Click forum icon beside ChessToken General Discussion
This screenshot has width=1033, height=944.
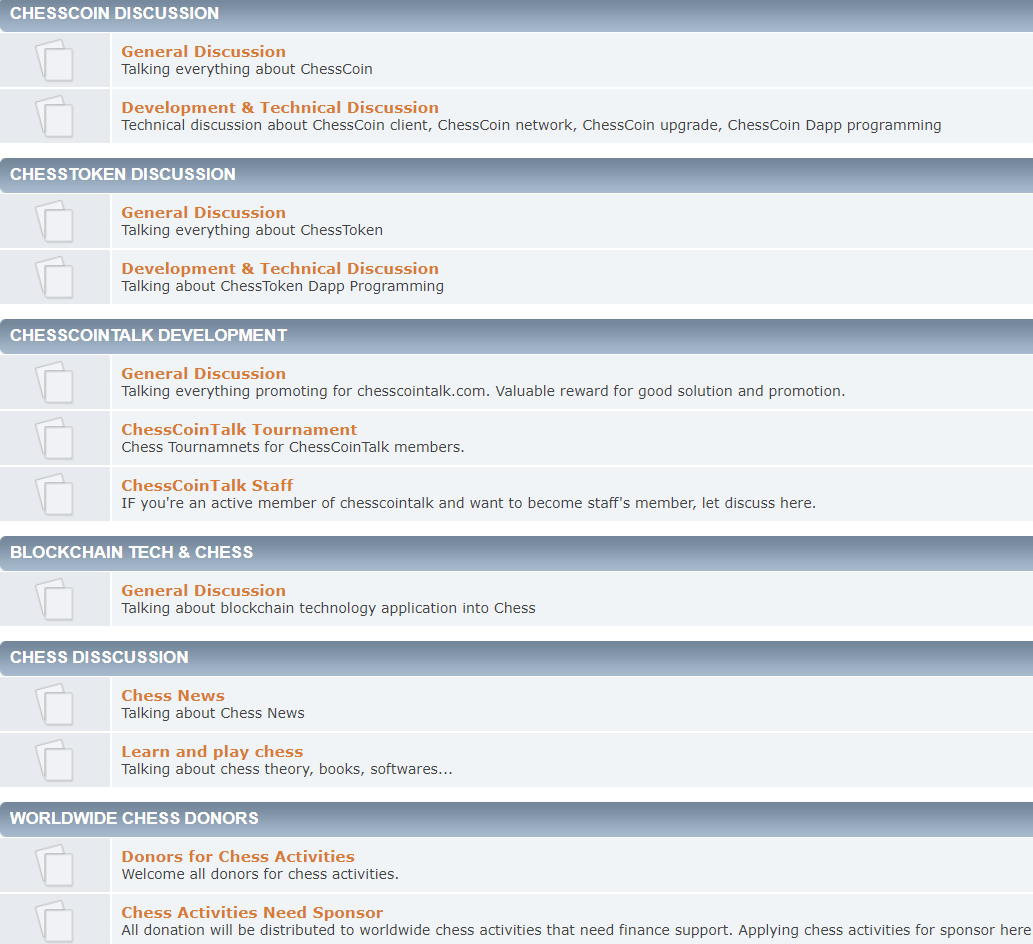click(x=54, y=221)
